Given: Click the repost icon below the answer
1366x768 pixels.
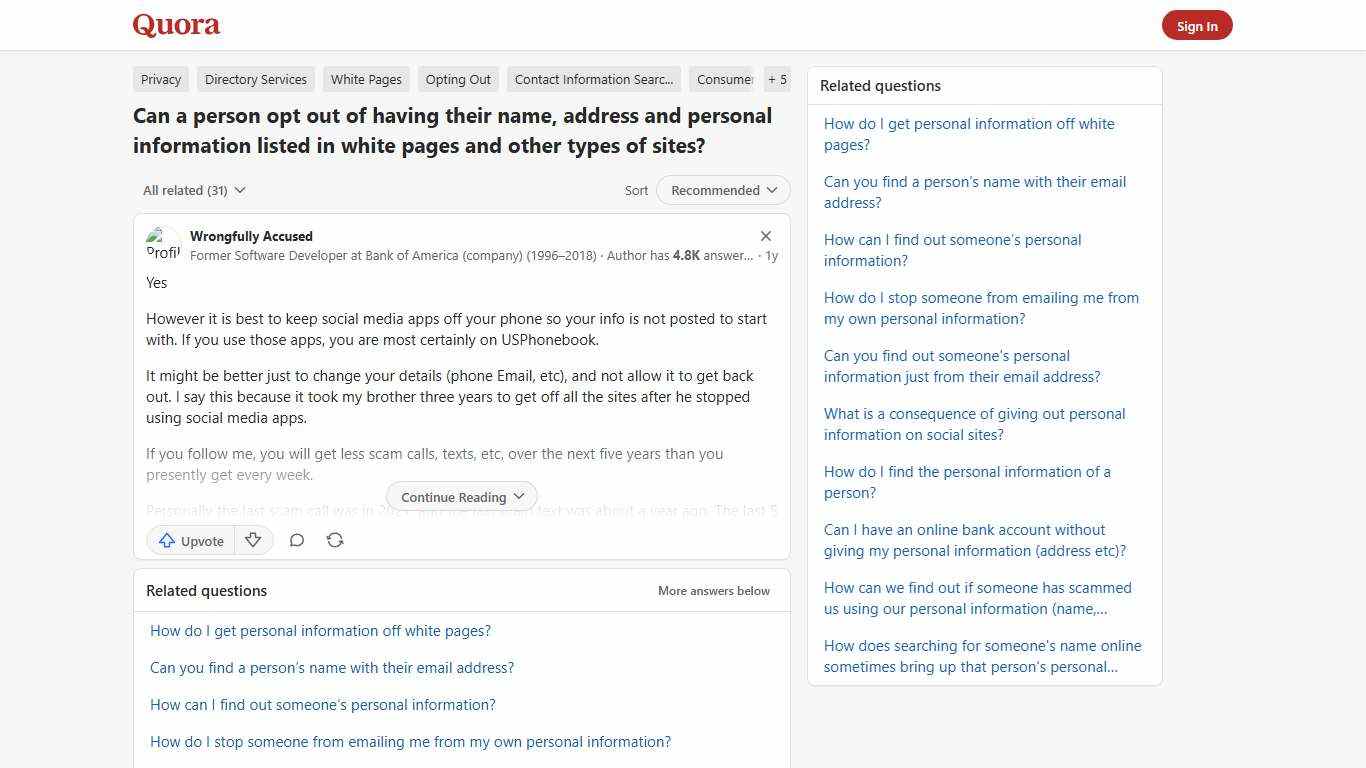Looking at the screenshot, I should click(x=335, y=540).
